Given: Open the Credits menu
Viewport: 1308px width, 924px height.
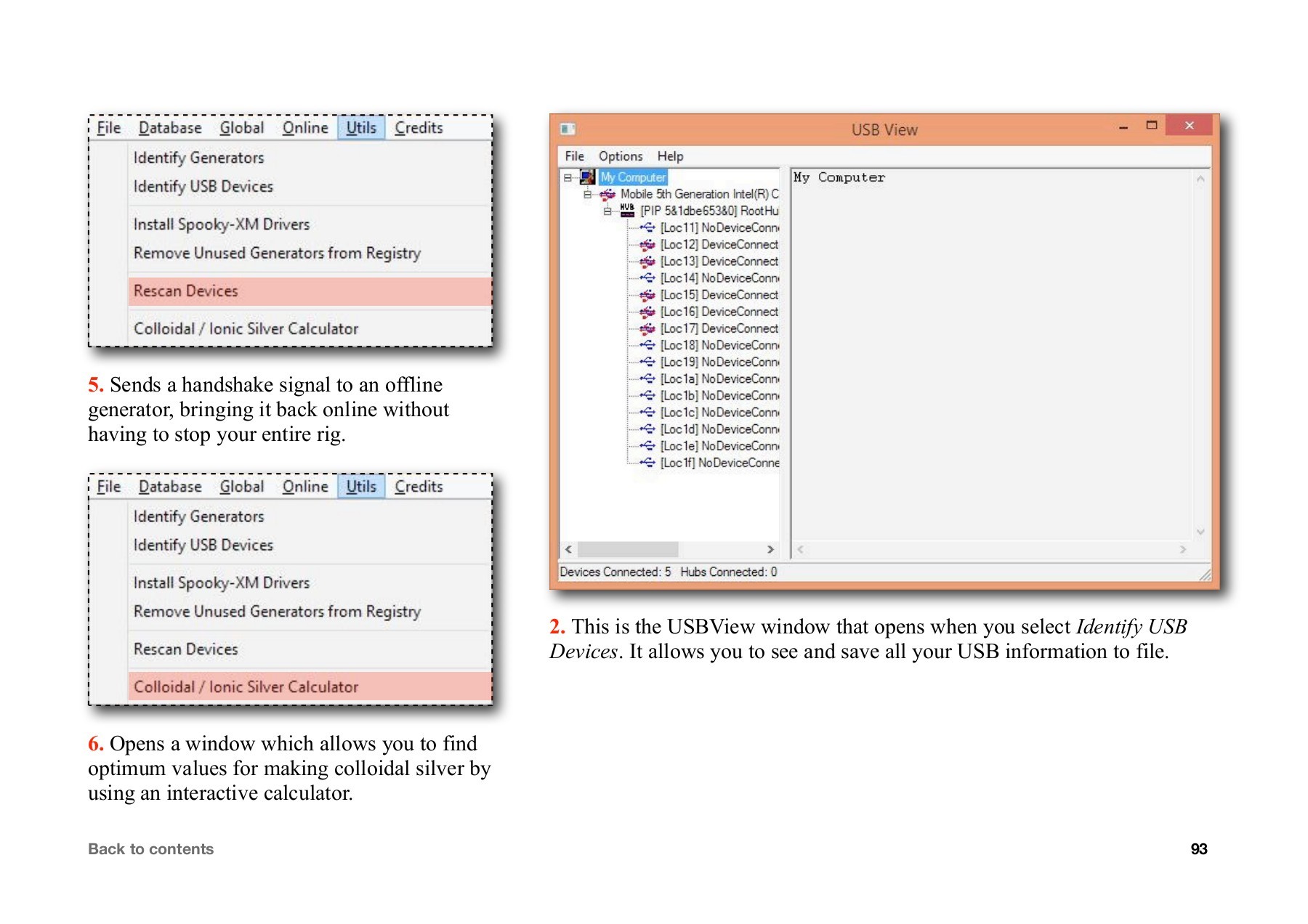Looking at the screenshot, I should click(x=419, y=127).
